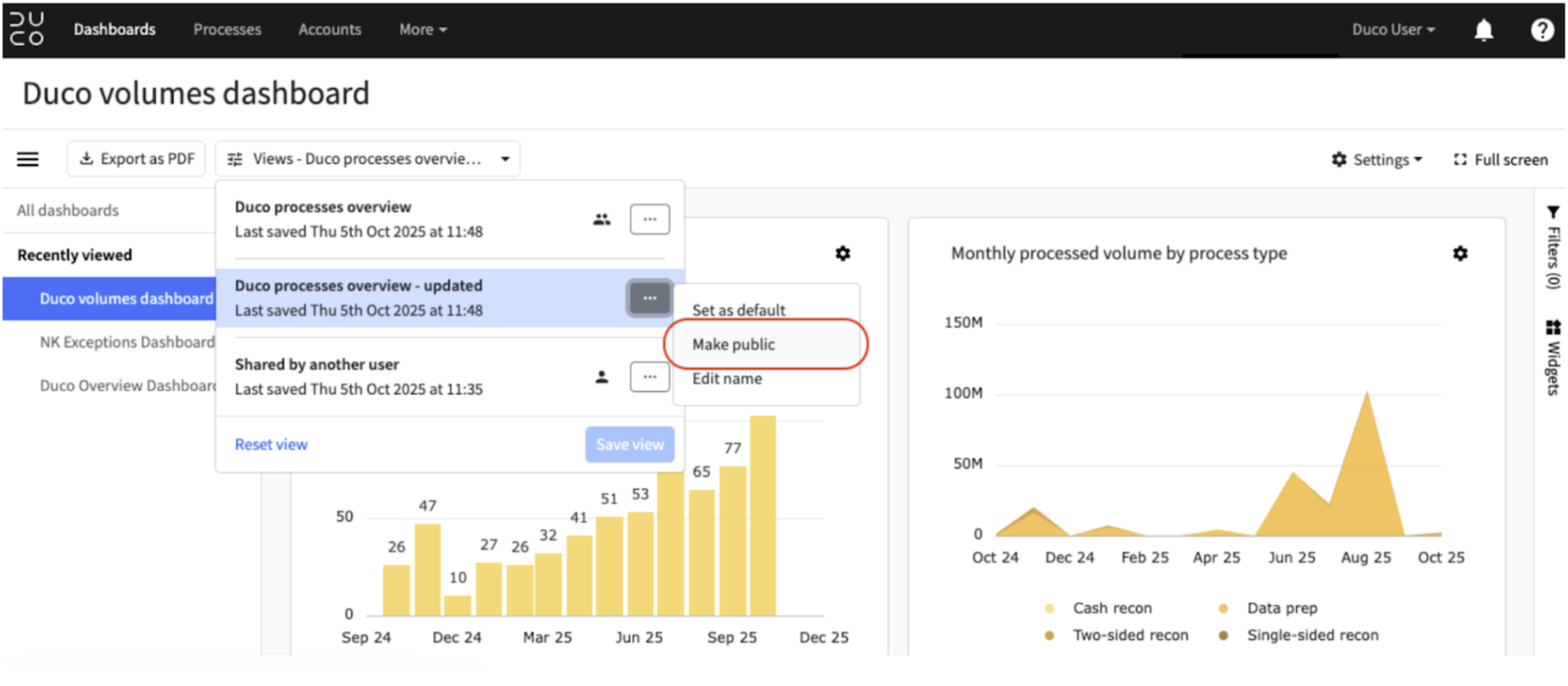Image resolution: width=1568 pixels, height=686 pixels.
Task: Open gear settings on the monthly volume chart
Action: [1460, 253]
